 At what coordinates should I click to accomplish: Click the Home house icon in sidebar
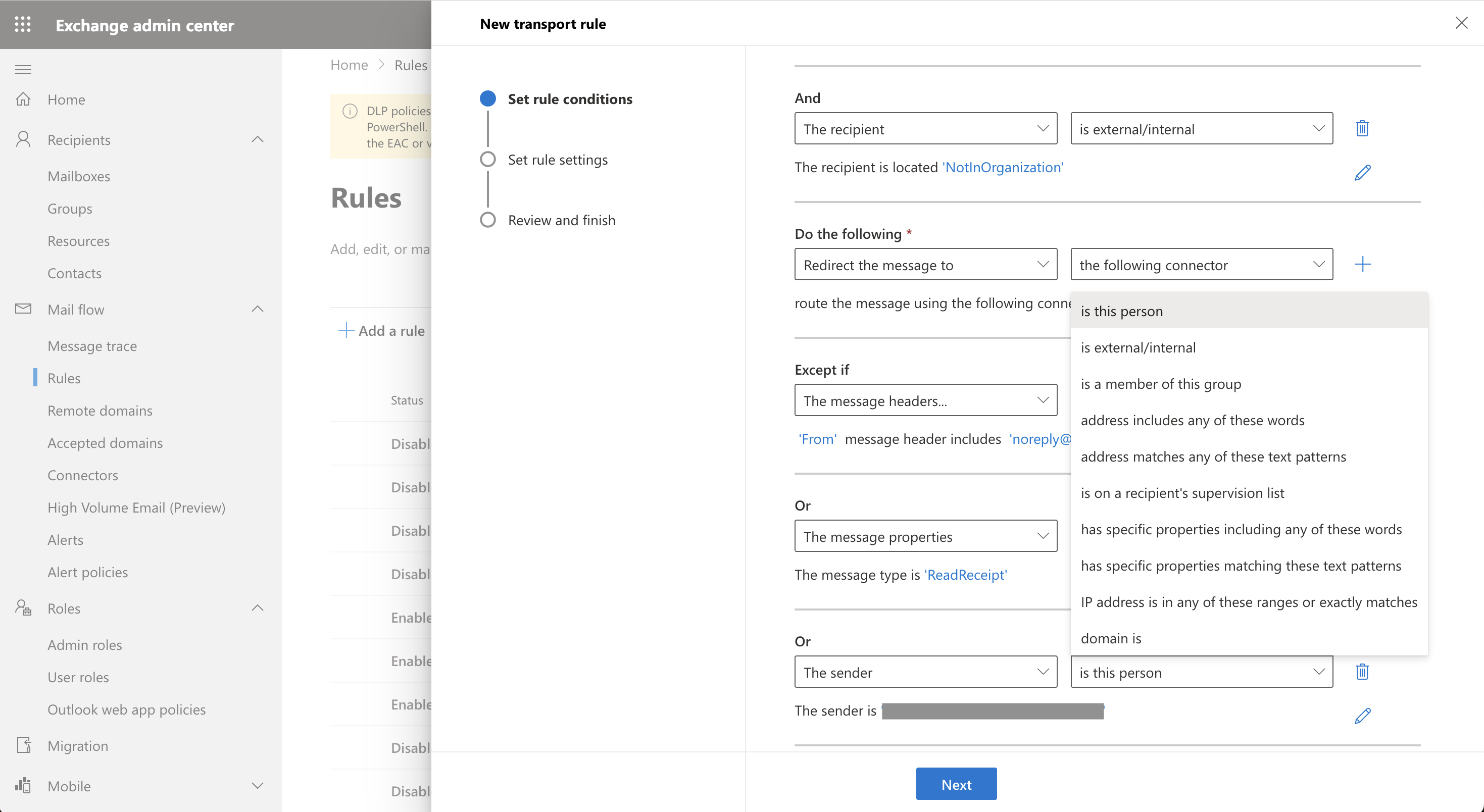pos(23,99)
